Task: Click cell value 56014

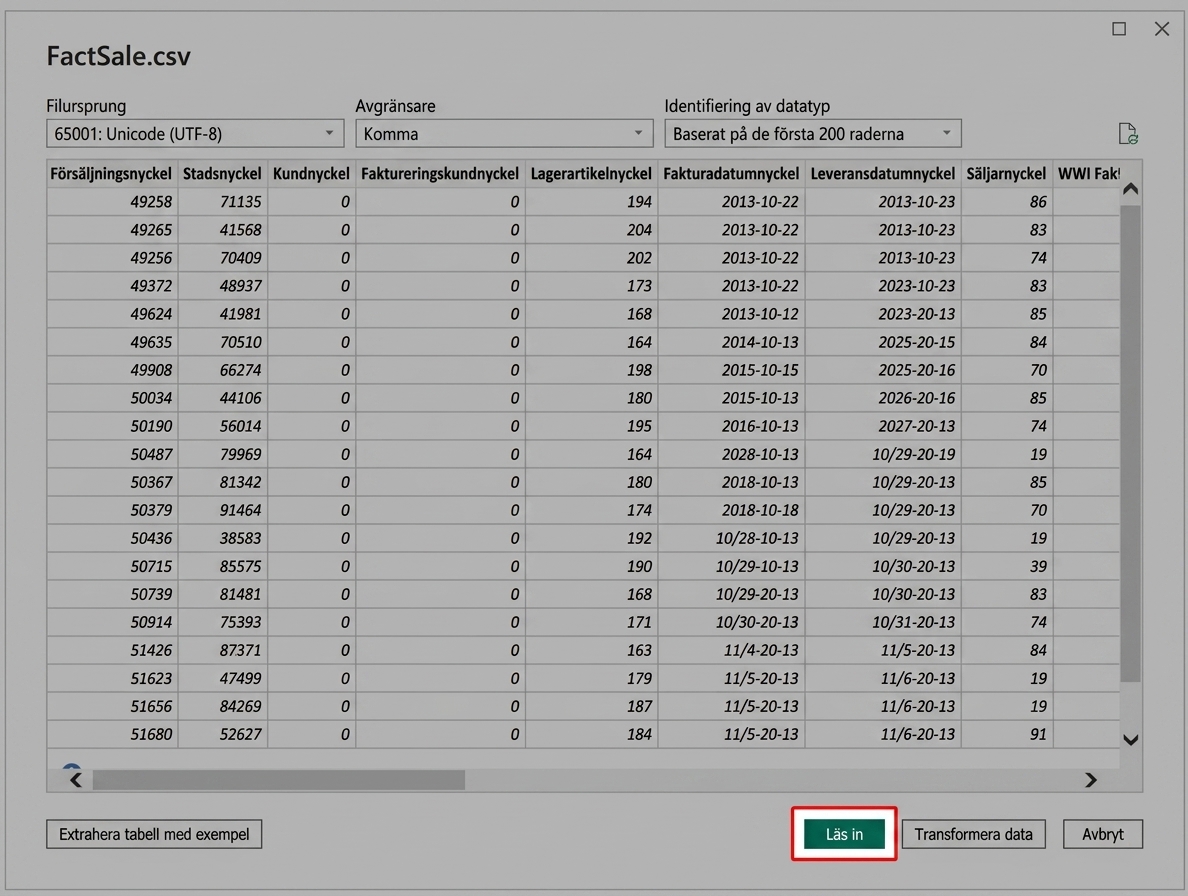Action: click(241, 426)
